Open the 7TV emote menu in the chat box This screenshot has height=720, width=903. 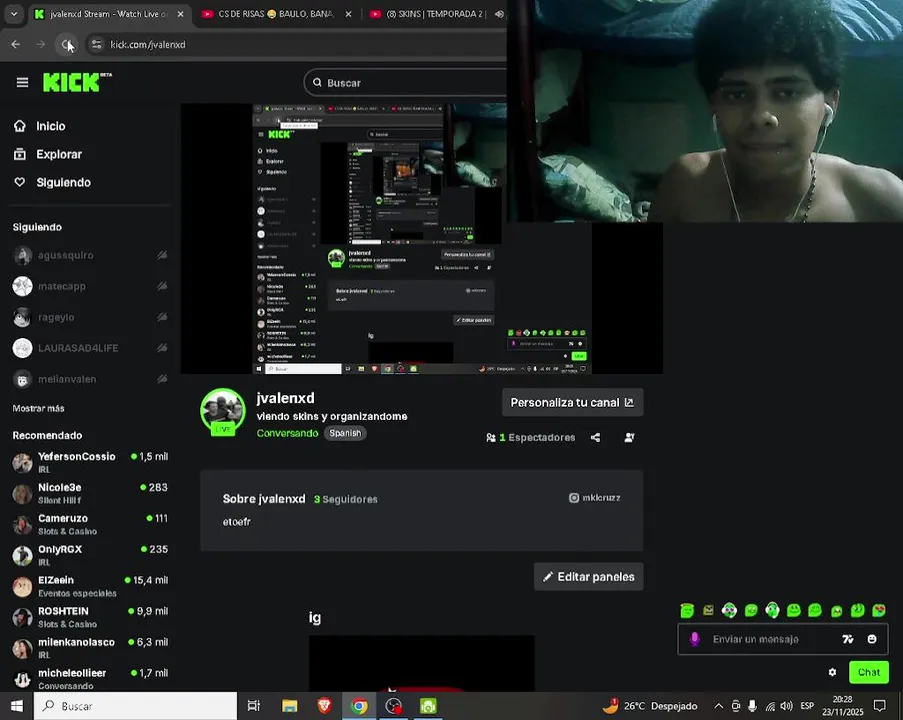(848, 639)
